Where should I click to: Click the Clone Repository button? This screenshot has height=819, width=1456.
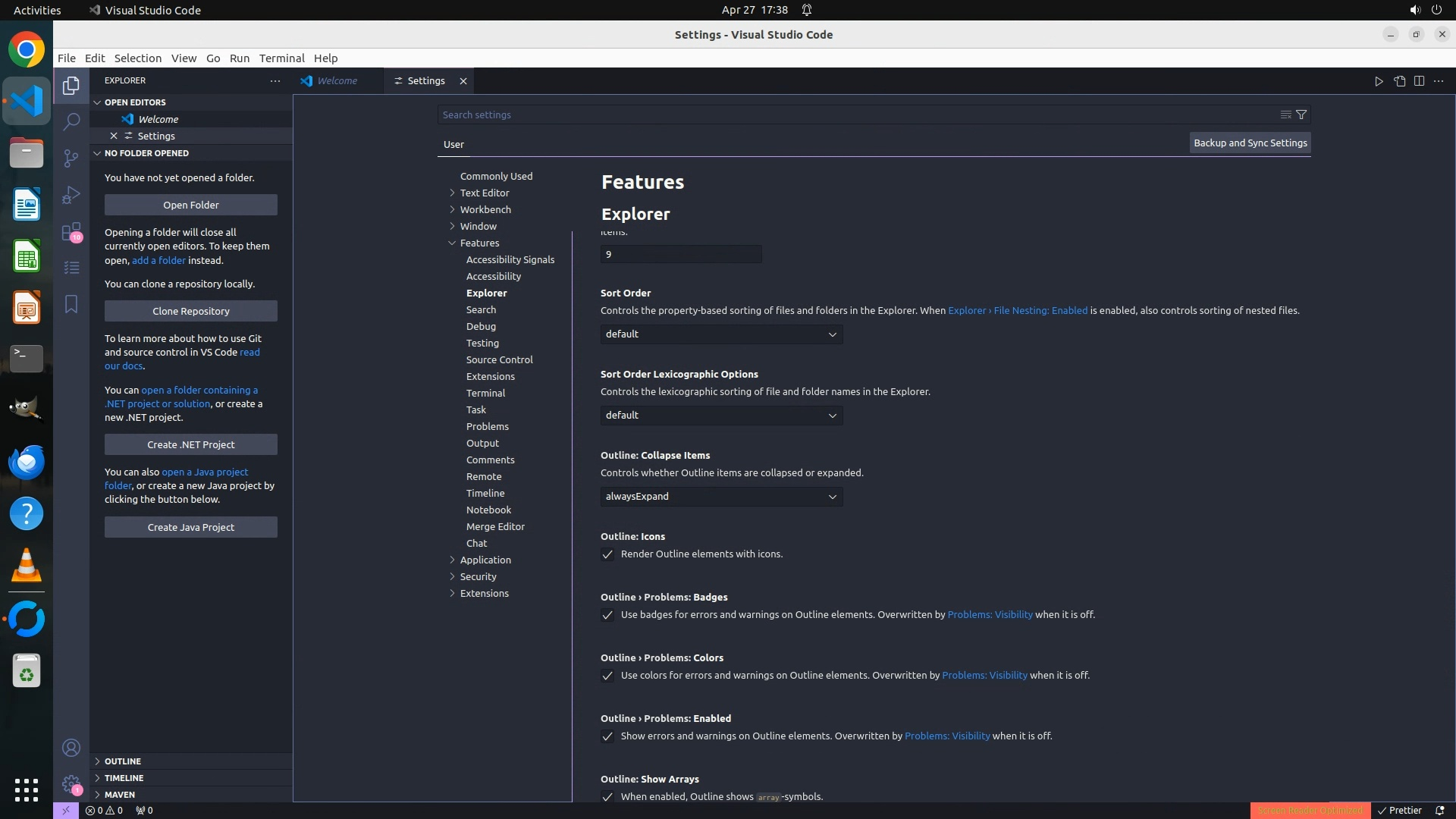coord(190,311)
